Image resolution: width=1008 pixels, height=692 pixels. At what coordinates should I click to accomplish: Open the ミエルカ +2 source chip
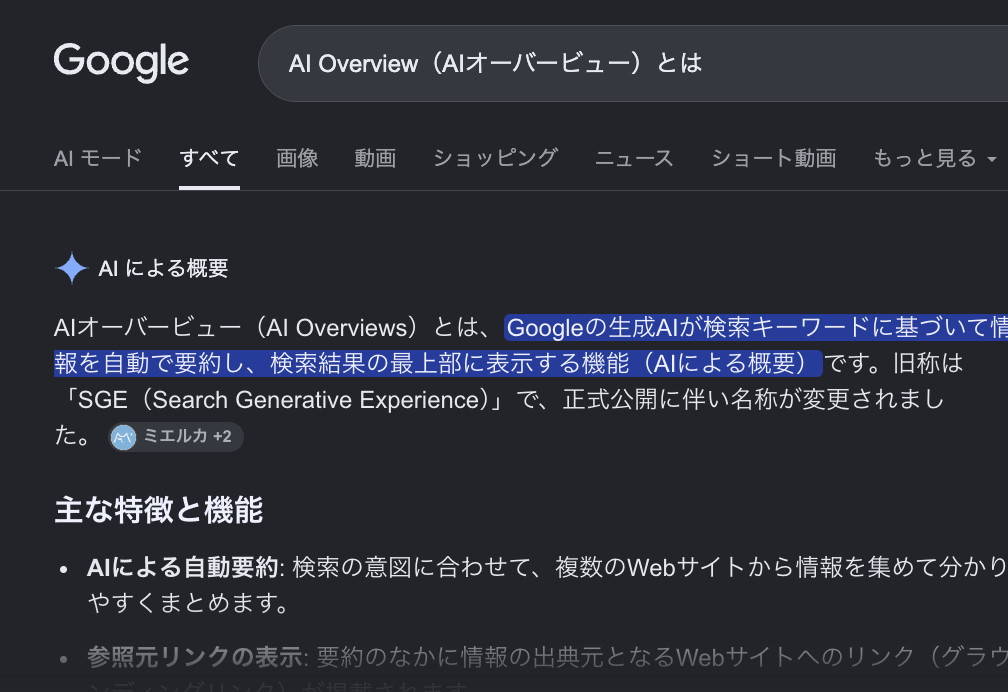click(x=176, y=437)
